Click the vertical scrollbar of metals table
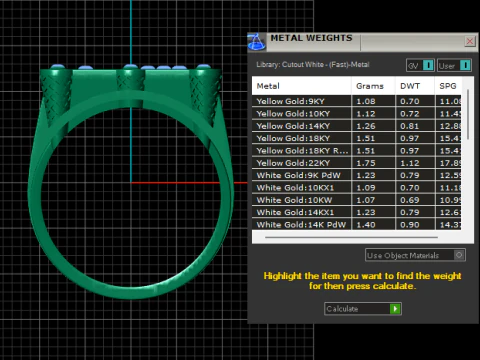This screenshot has height=360, width=480. [468, 114]
